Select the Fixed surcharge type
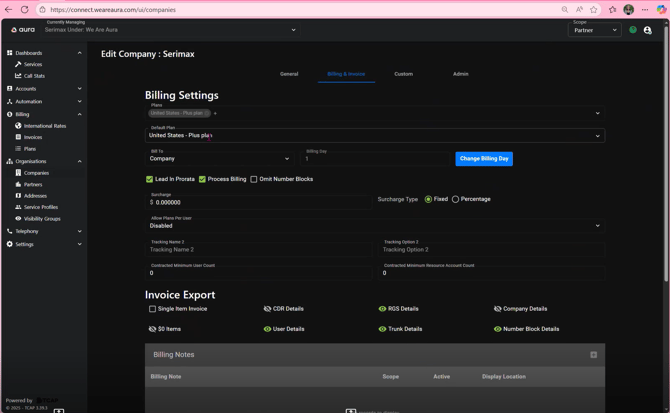The image size is (670, 413). (428, 199)
